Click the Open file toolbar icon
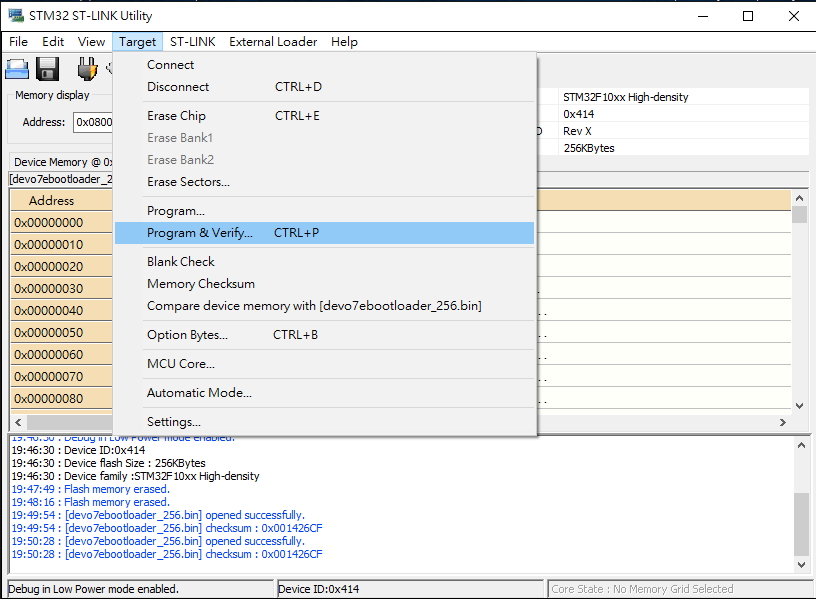816x599 pixels. [x=17, y=68]
